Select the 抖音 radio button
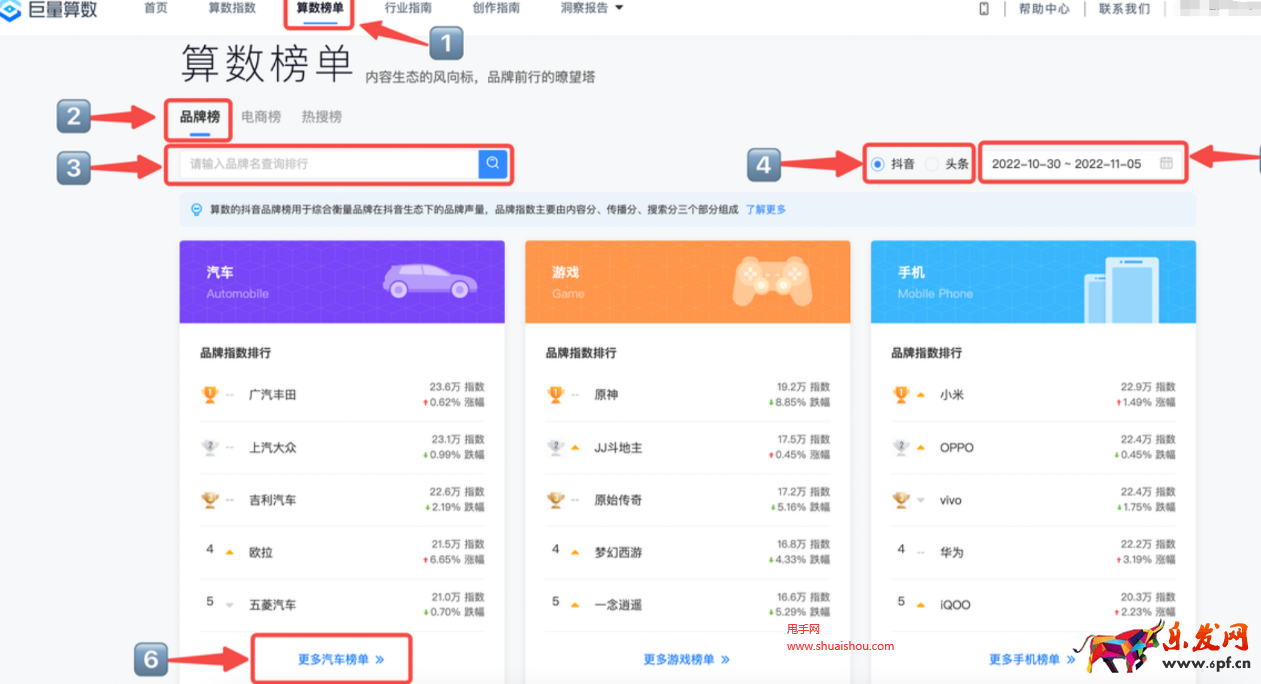 coord(877,164)
